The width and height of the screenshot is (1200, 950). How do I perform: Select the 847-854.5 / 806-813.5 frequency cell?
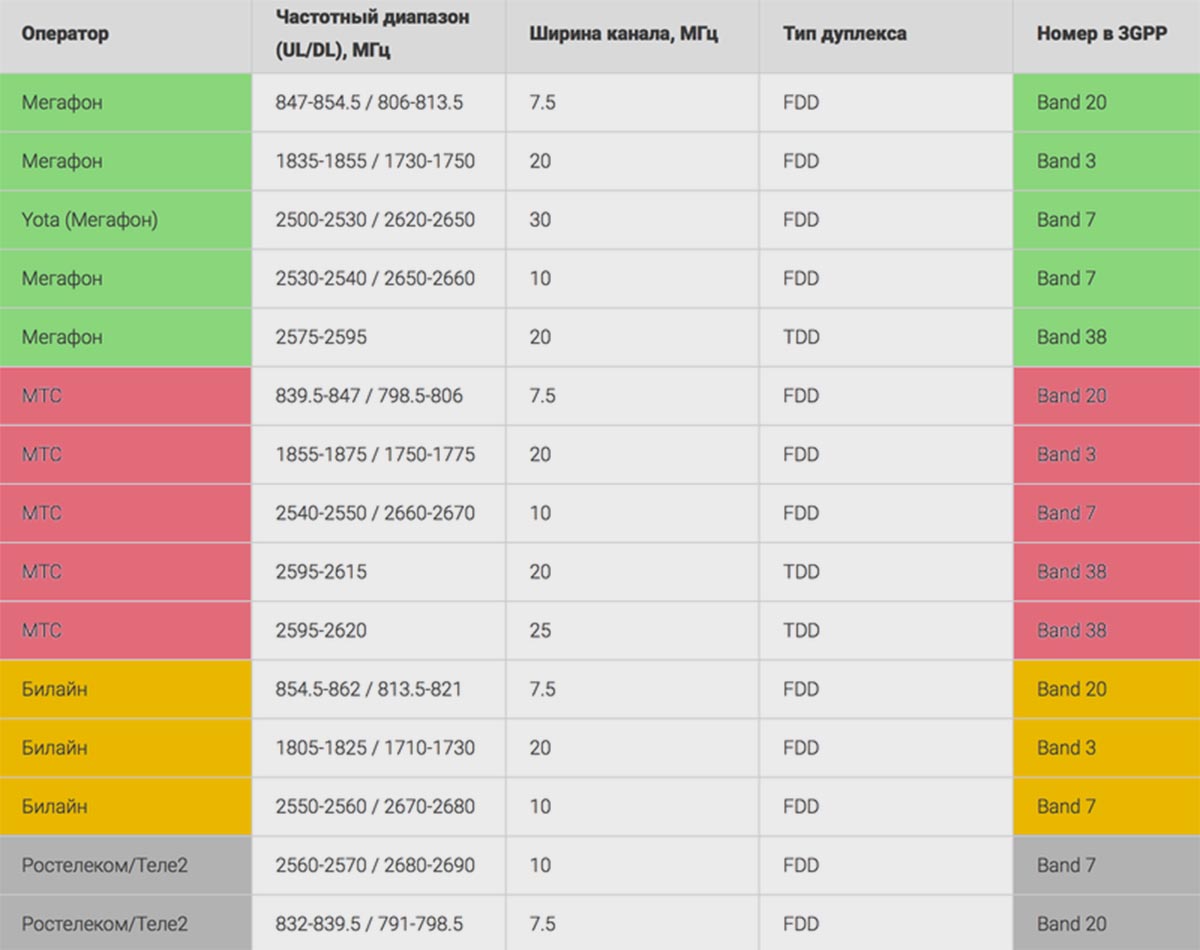(x=369, y=103)
